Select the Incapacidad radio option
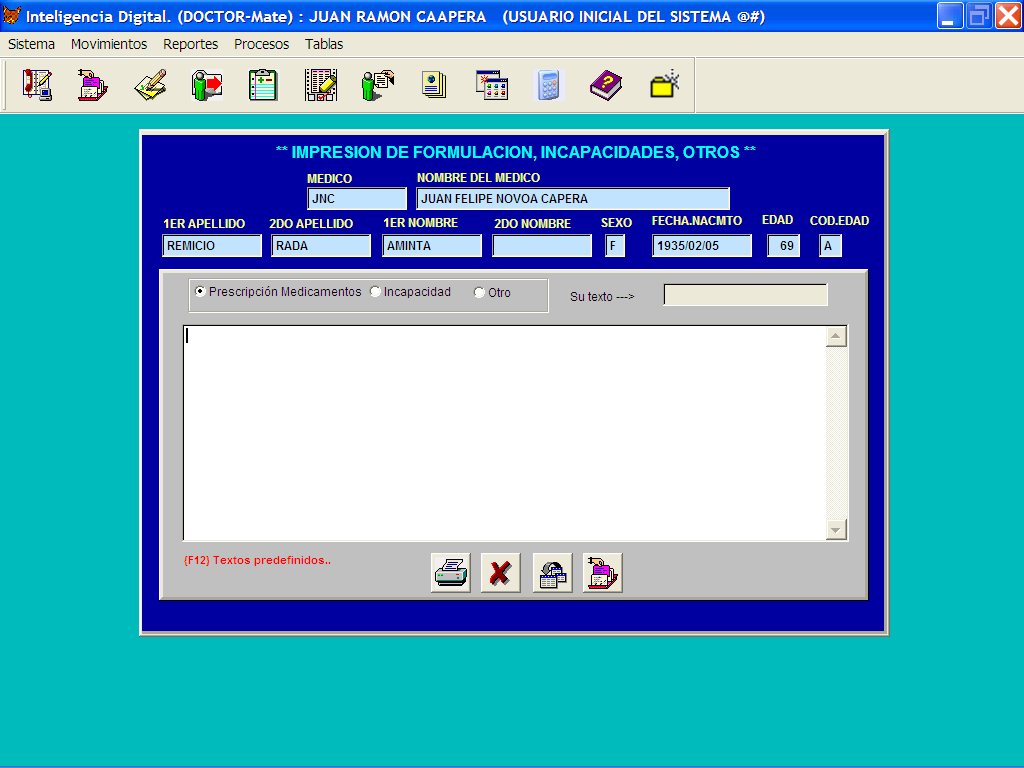The width and height of the screenshot is (1024, 768). 410,292
